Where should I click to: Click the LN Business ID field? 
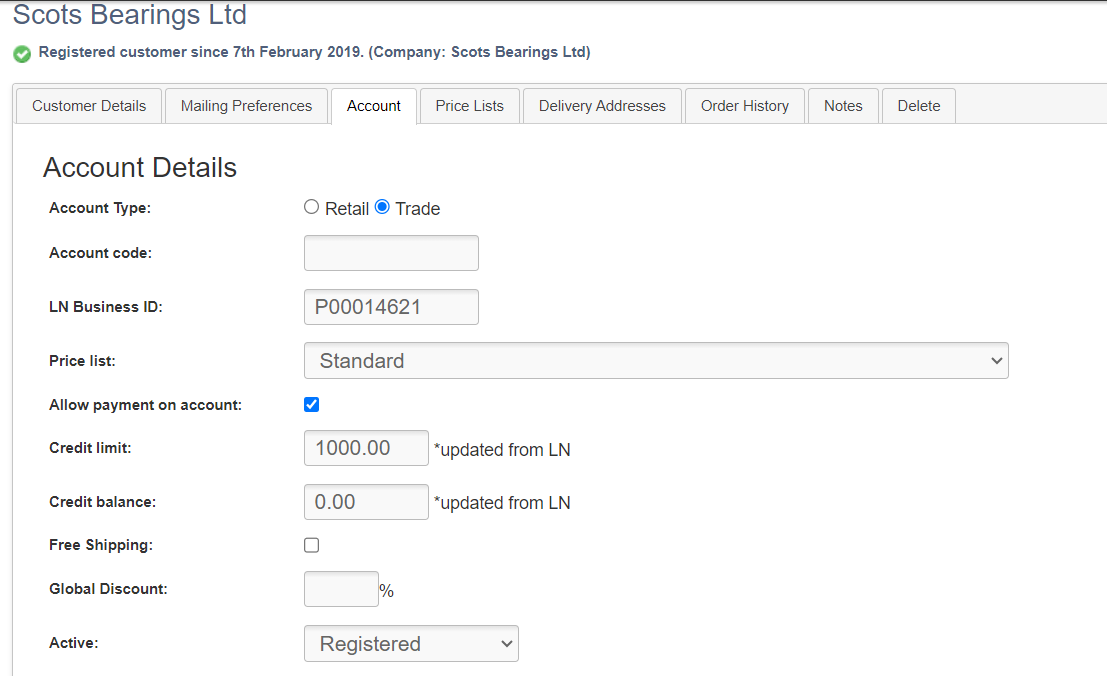(x=391, y=307)
